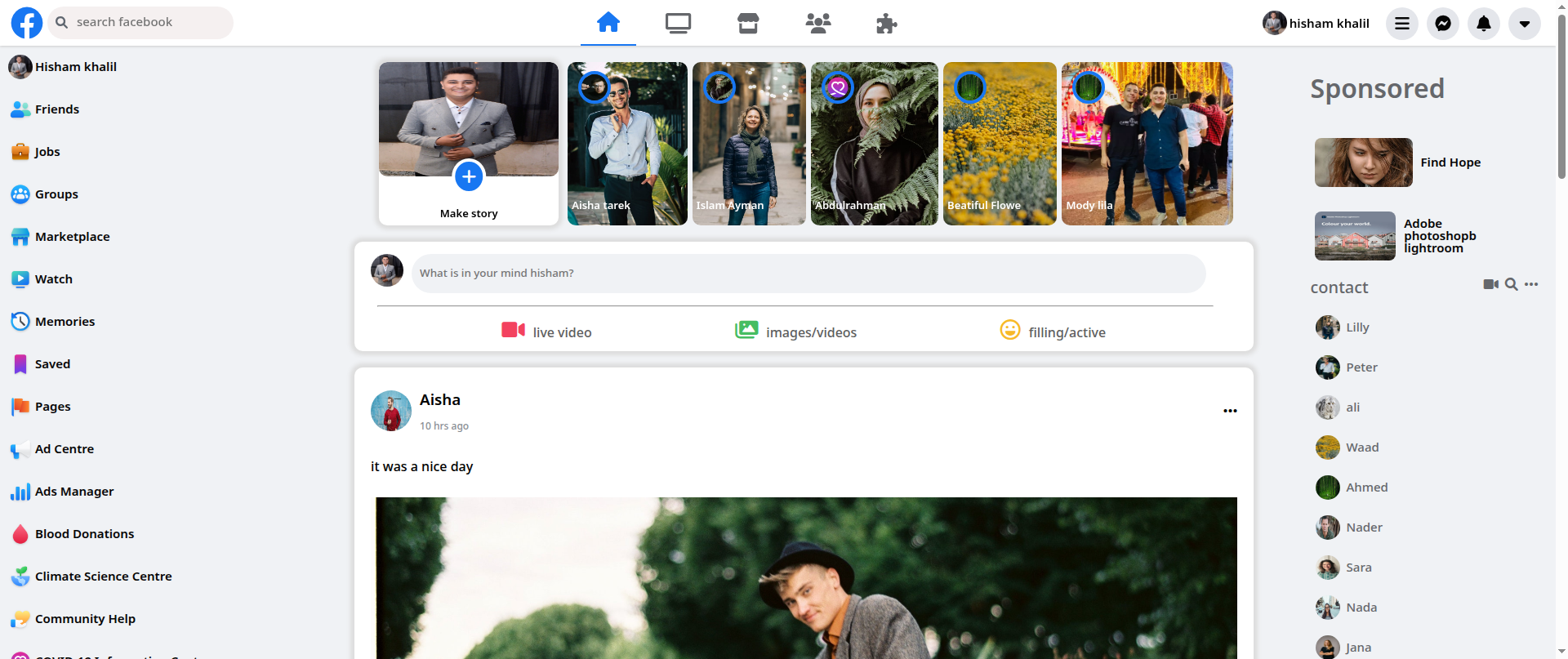Viewport: 1568px width, 659px height.
Task: View the Beatiful Flowe story
Action: (1000, 144)
